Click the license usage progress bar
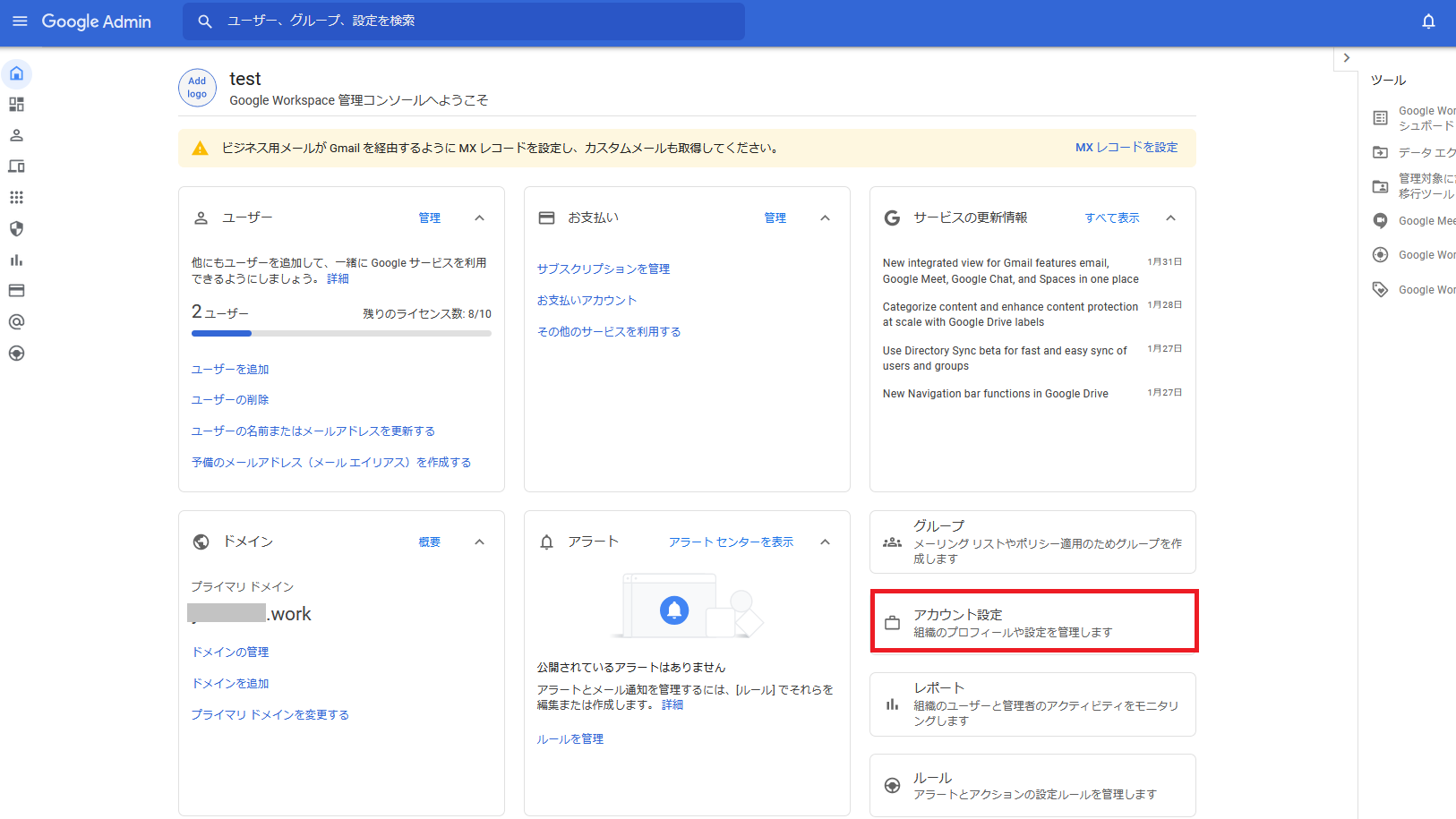This screenshot has height=819, width=1456. point(341,333)
